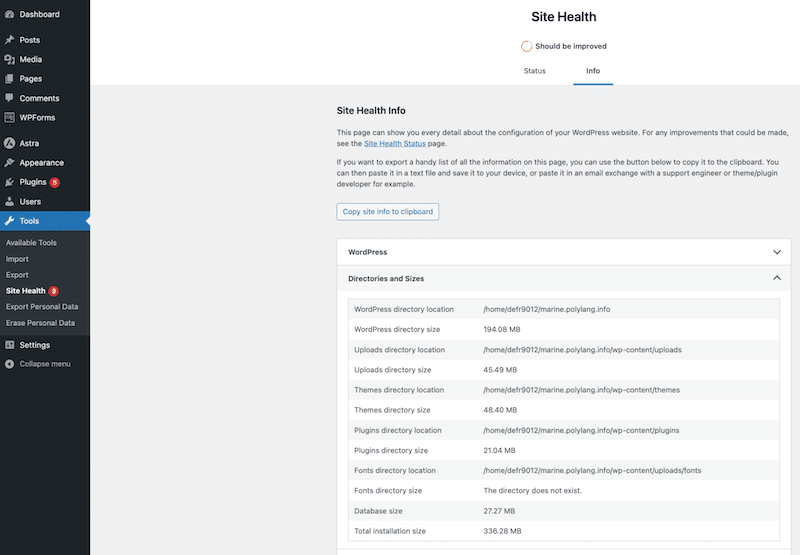Click the value '27.27 MB'

[x=499, y=511]
